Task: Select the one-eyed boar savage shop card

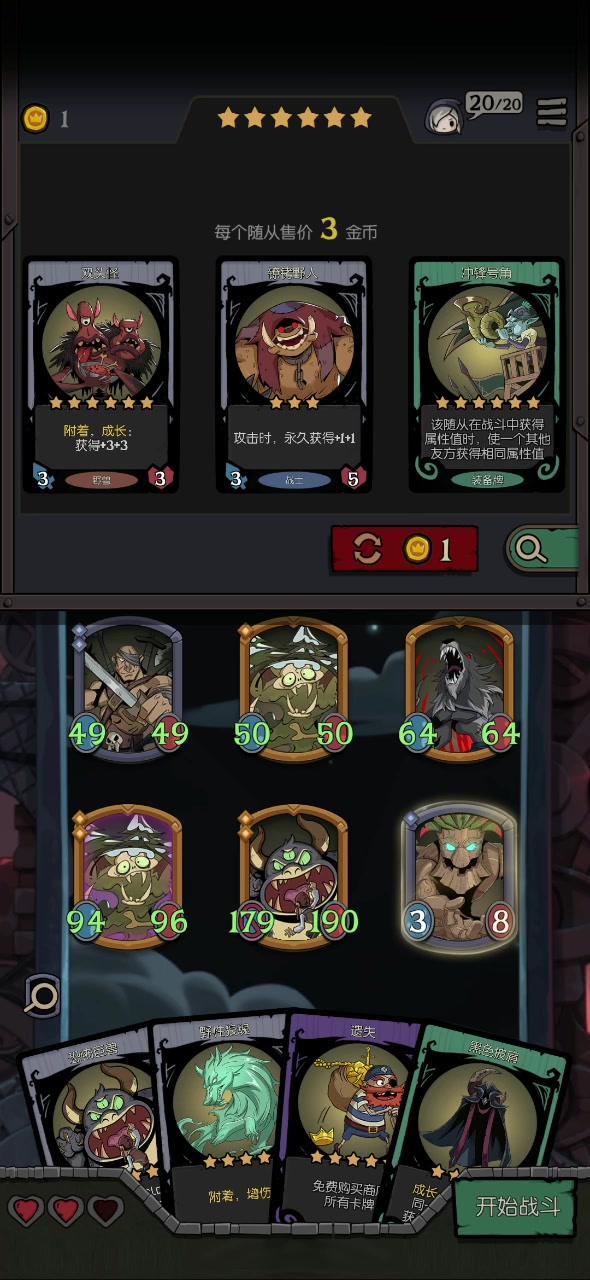Action: tap(294, 375)
